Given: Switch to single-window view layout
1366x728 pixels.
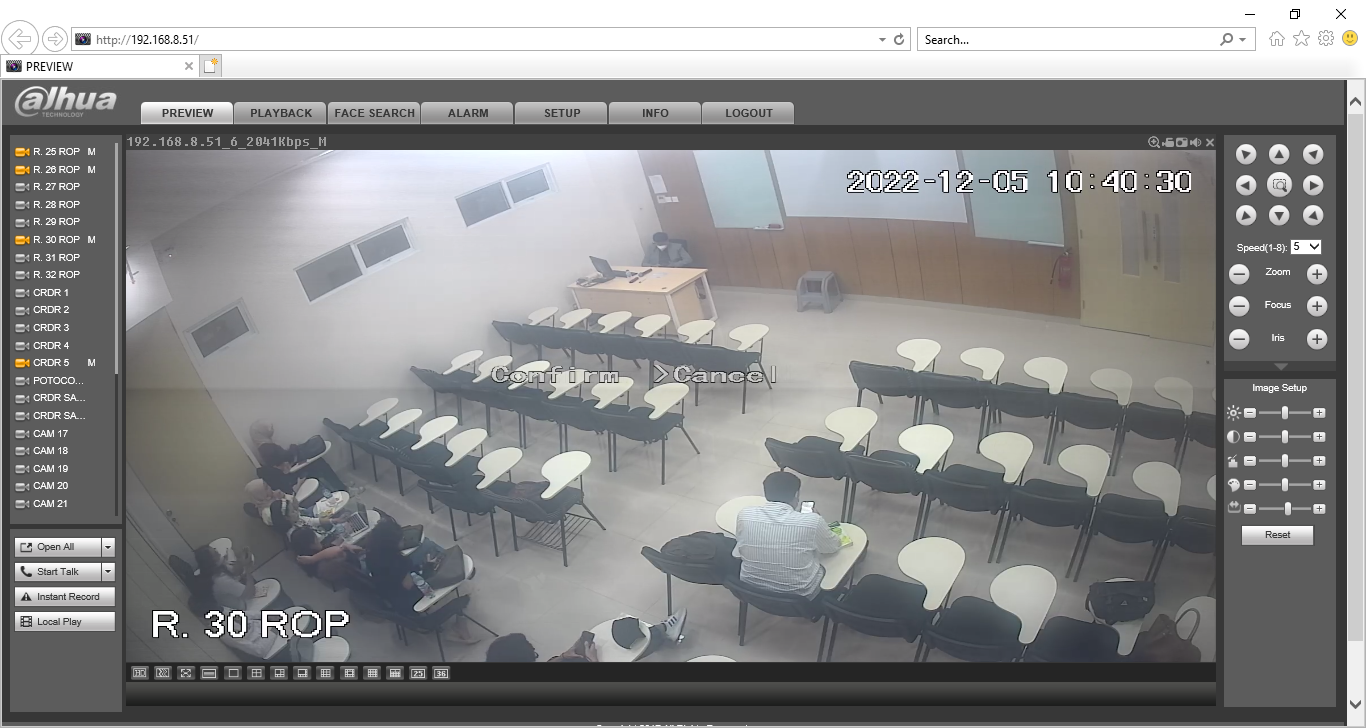Looking at the screenshot, I should coord(233,673).
